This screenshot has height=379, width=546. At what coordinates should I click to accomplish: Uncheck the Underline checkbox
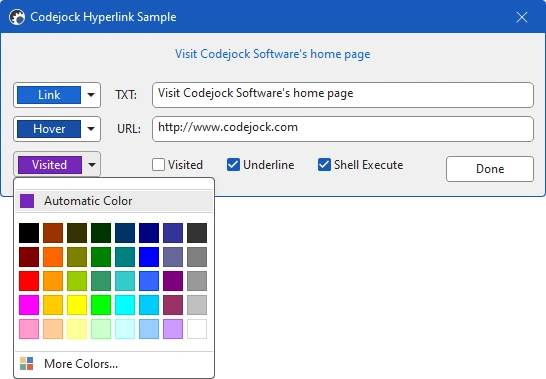tap(233, 165)
